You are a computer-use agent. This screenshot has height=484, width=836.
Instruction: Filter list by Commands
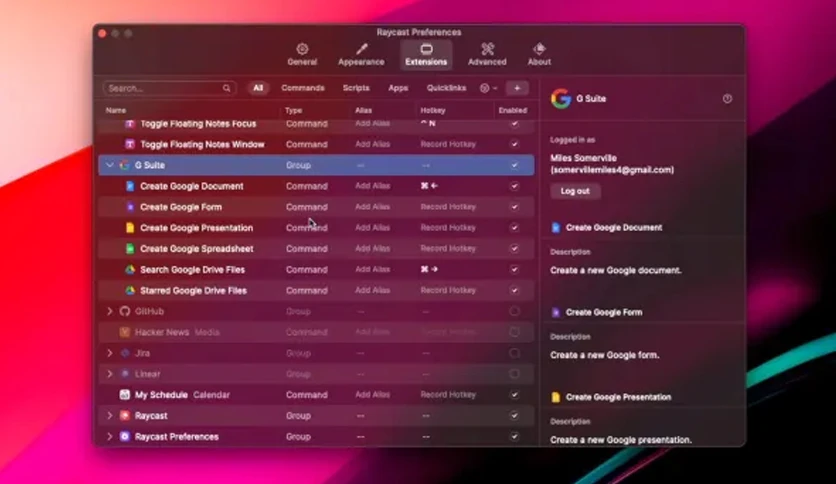pos(303,88)
